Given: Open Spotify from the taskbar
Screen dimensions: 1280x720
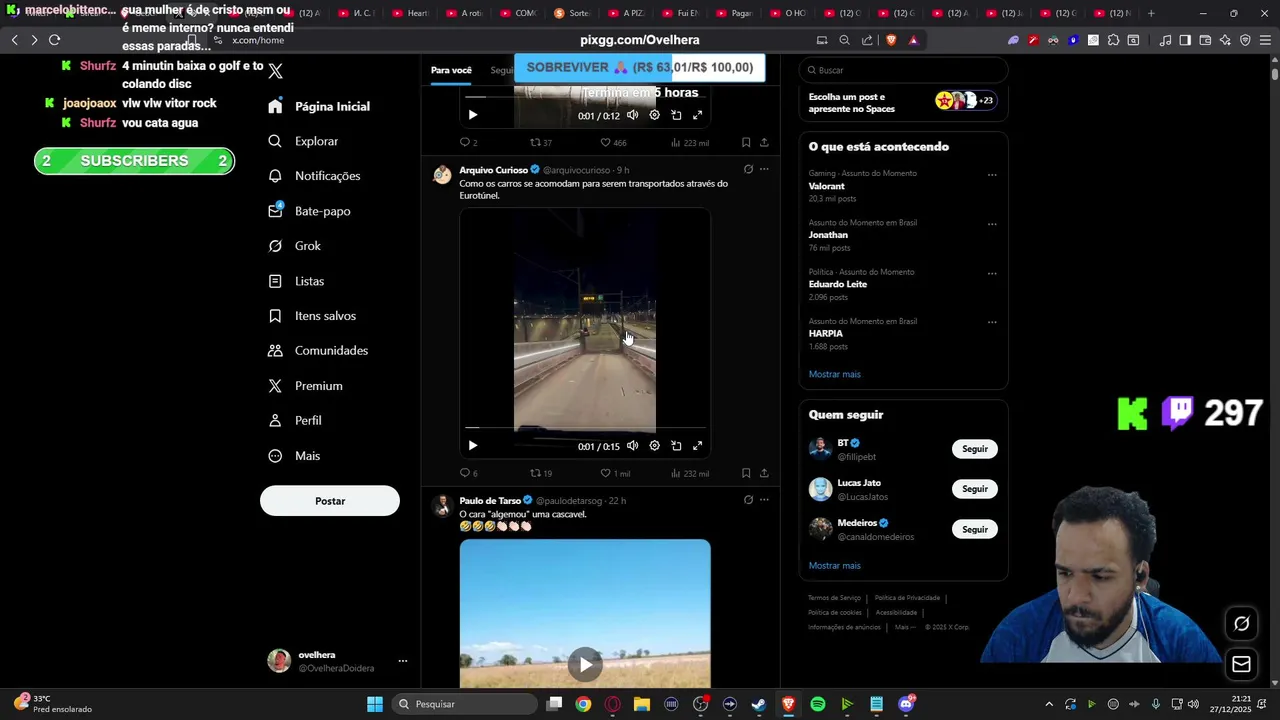Looking at the screenshot, I should pyautogui.click(x=818, y=704).
